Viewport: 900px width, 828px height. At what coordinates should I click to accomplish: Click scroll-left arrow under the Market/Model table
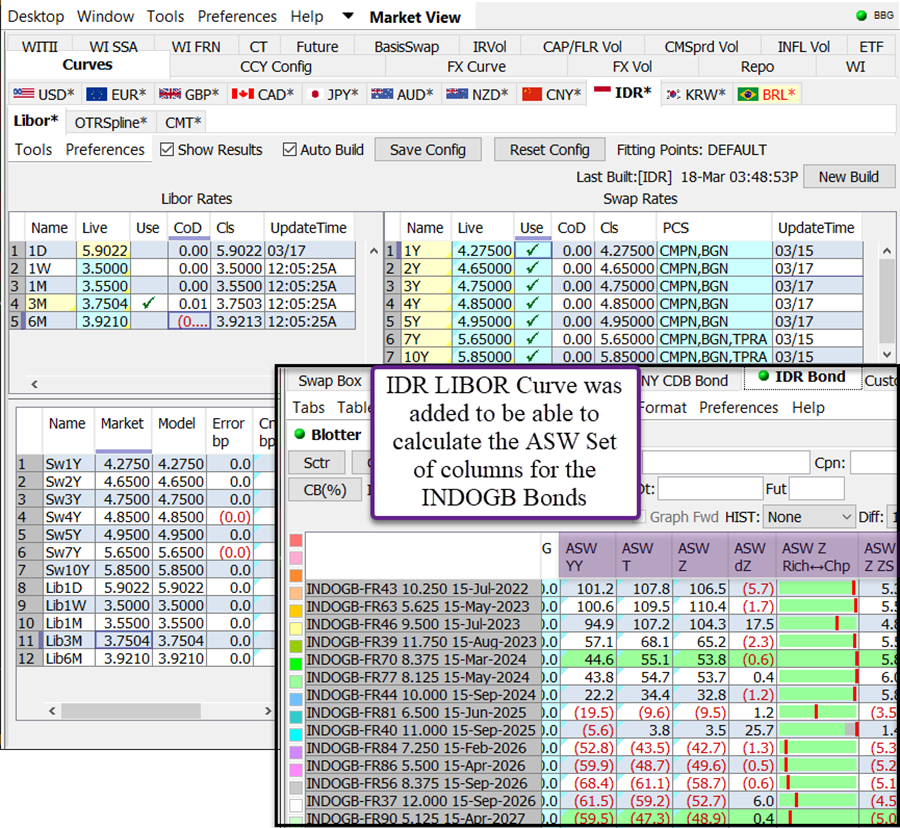52,711
